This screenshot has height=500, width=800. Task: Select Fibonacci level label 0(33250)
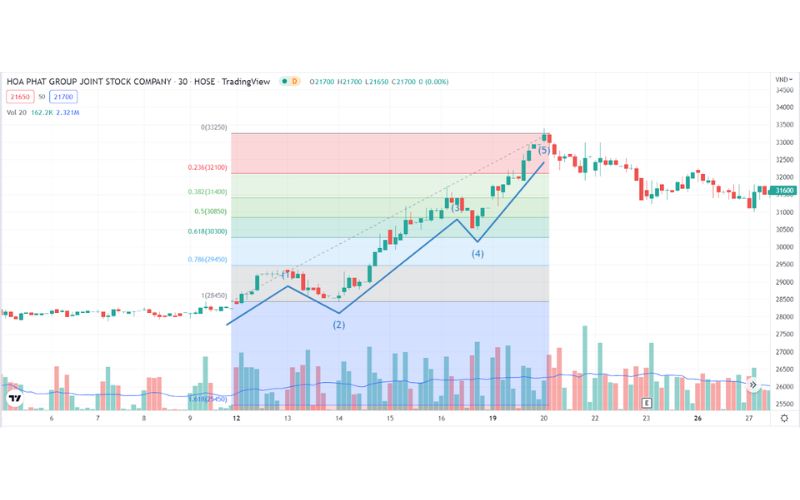pyautogui.click(x=214, y=127)
